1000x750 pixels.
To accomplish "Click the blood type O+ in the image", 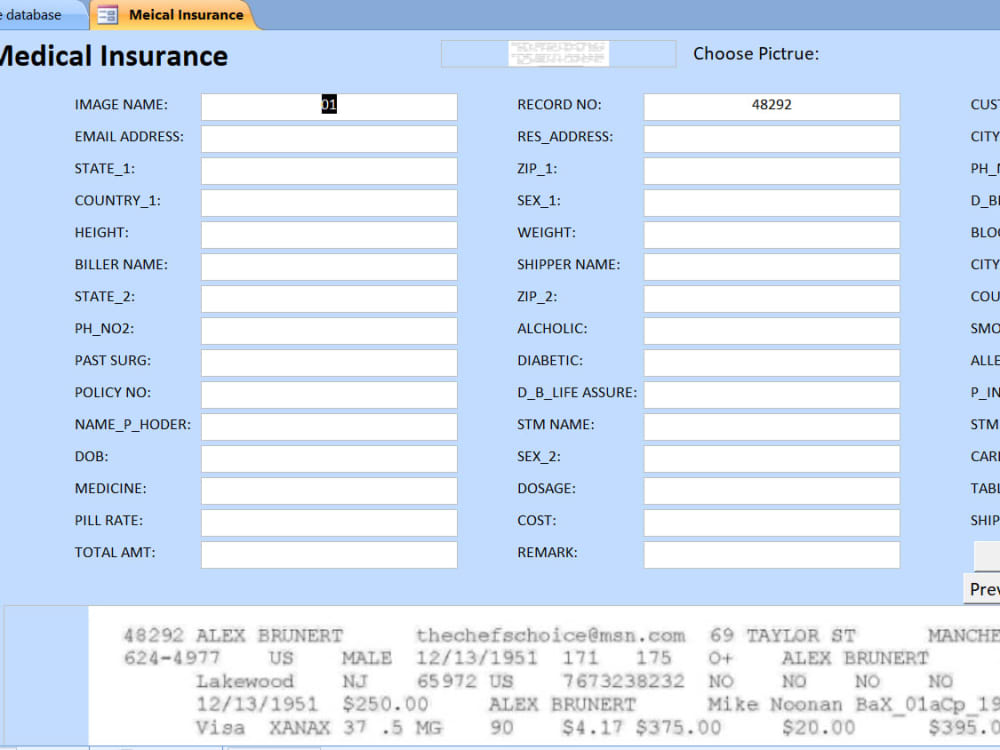I will pyautogui.click(x=721, y=658).
